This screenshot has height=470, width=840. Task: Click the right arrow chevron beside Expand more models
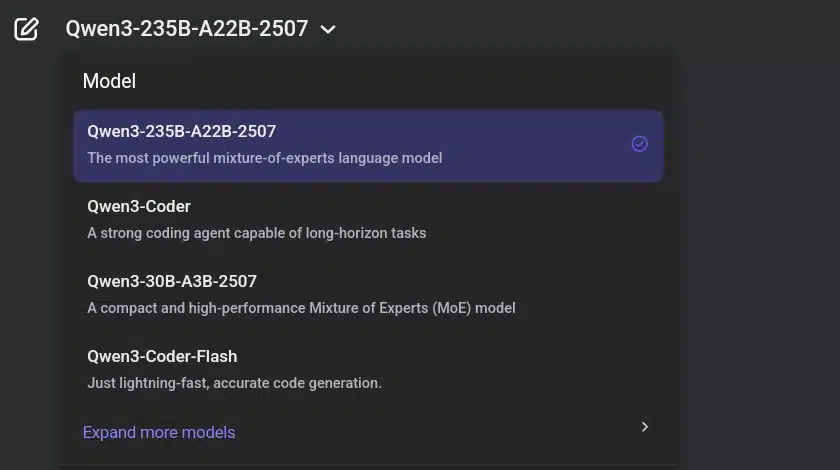[644, 427]
